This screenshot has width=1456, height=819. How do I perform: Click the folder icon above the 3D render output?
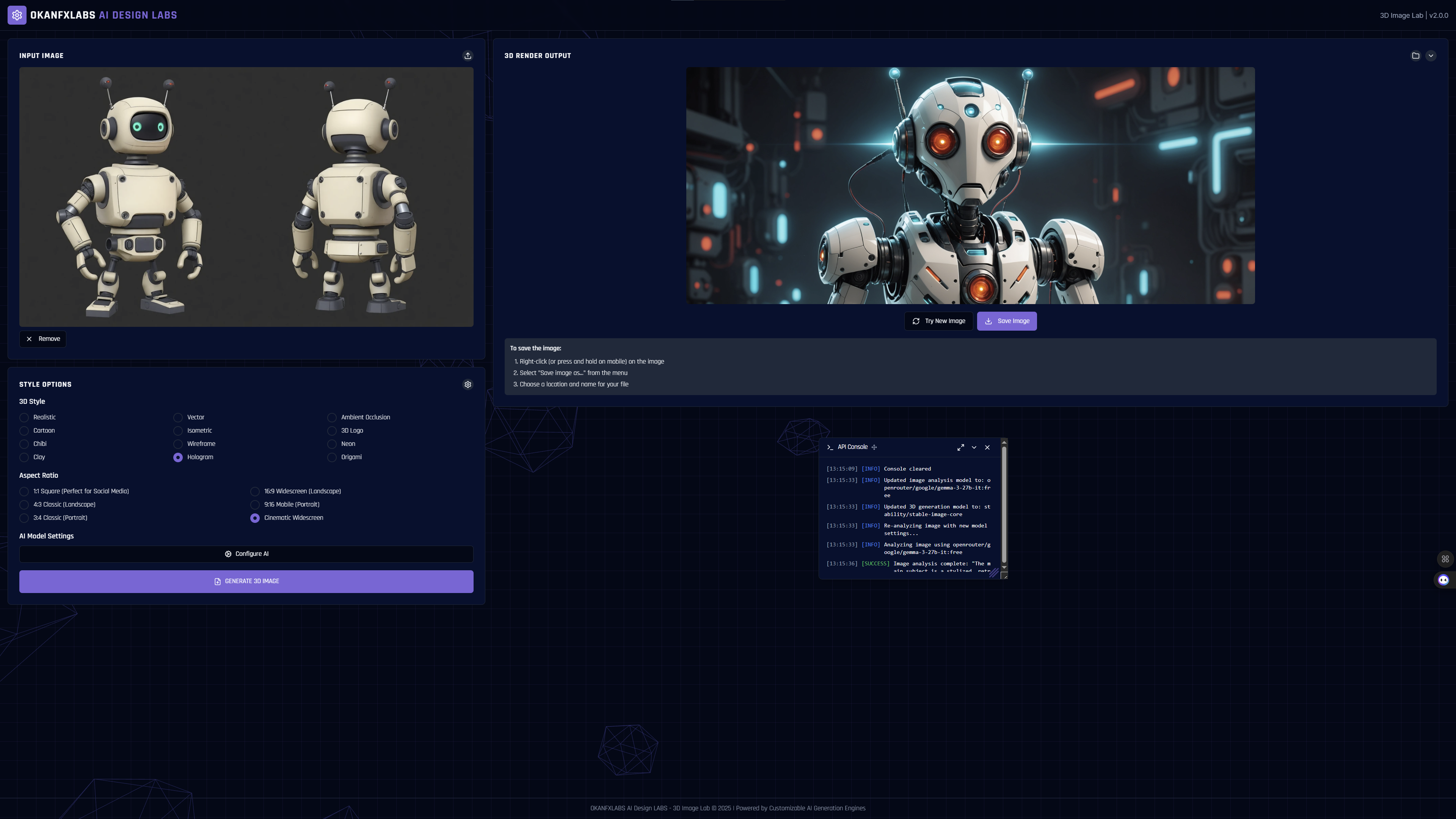coord(1415,55)
